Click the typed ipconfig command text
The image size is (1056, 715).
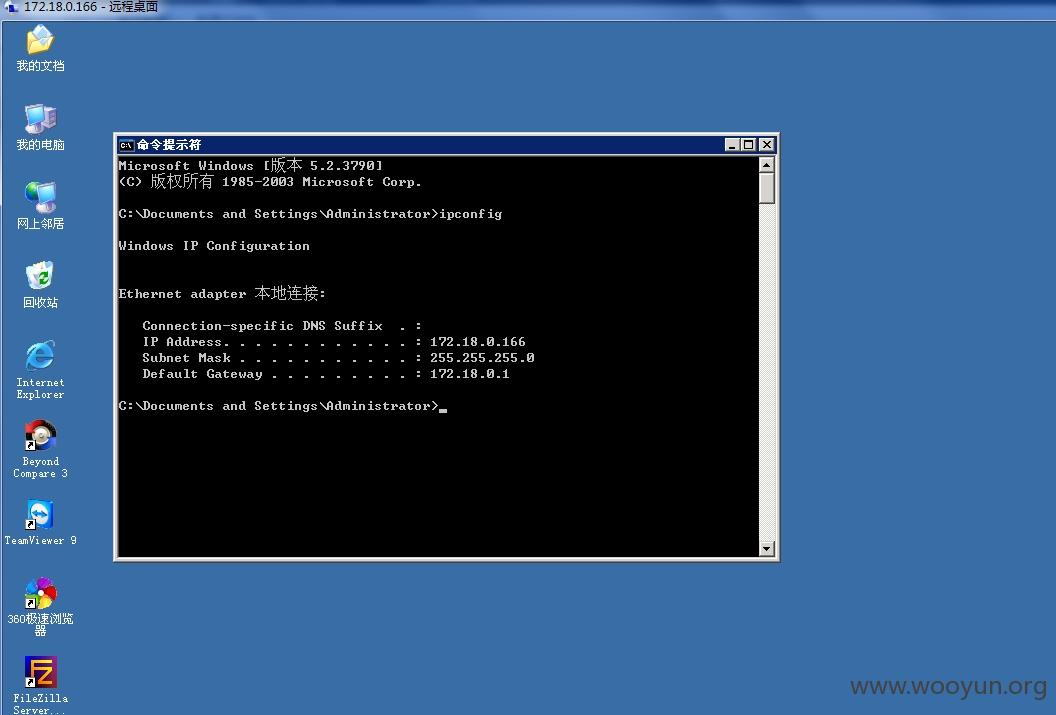pyautogui.click(x=471, y=214)
